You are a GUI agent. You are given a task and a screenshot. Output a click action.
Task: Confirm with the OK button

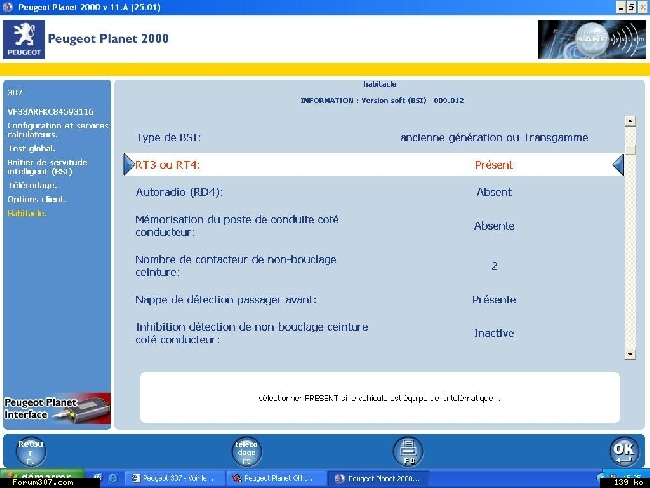(624, 452)
